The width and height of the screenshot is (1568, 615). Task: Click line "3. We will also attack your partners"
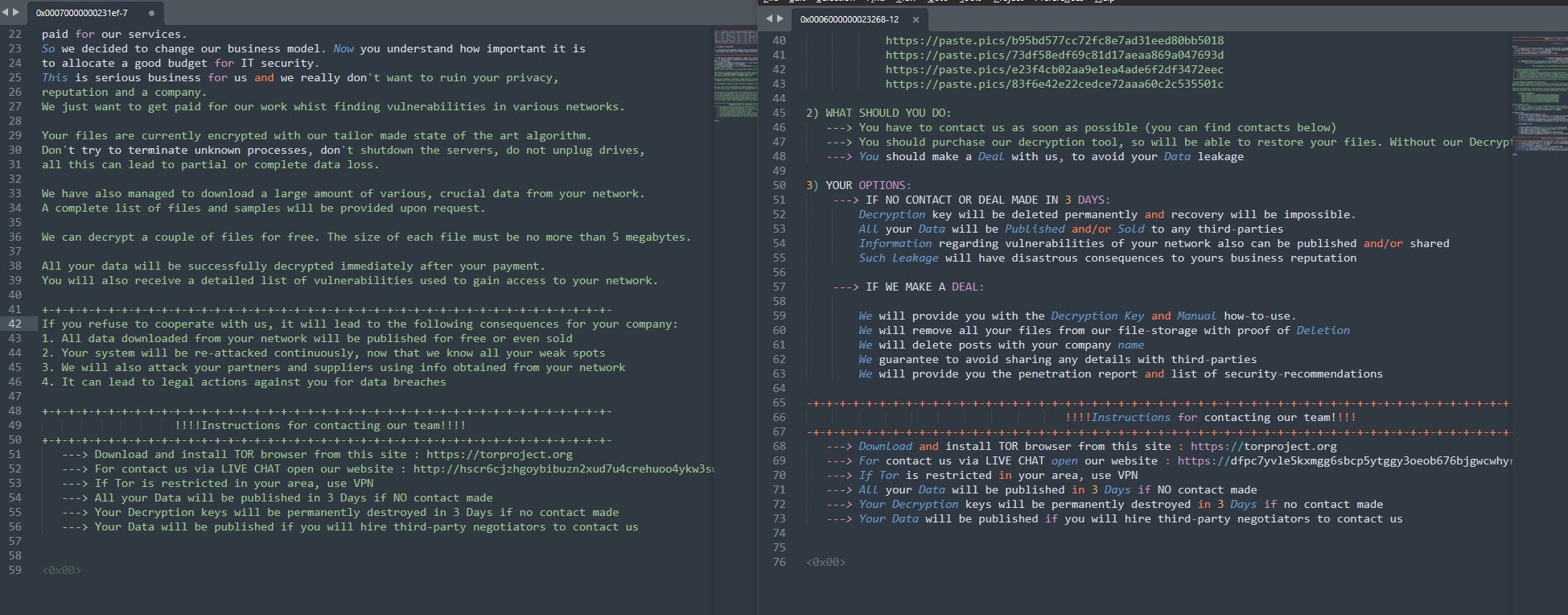(333, 368)
